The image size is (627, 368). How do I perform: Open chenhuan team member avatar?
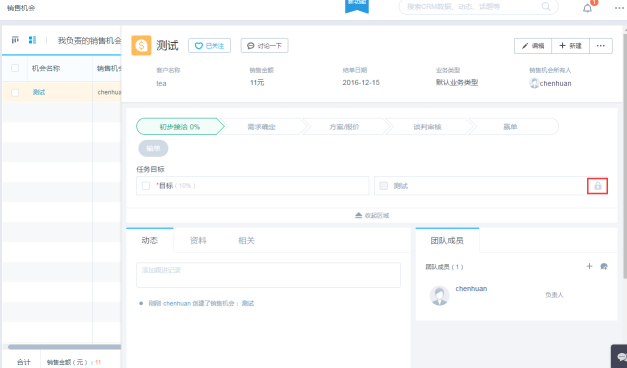(439, 296)
